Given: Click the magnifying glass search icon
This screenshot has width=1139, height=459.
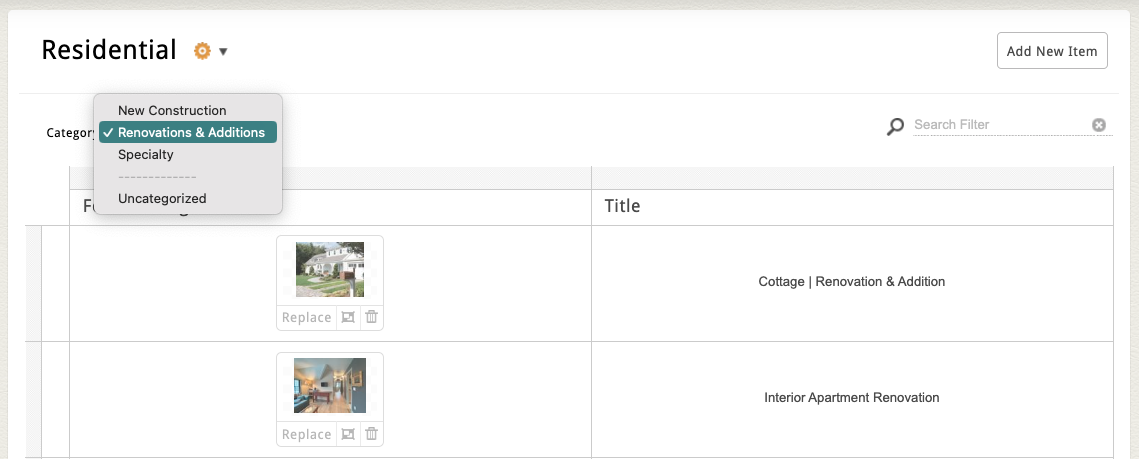Looking at the screenshot, I should coord(895,126).
